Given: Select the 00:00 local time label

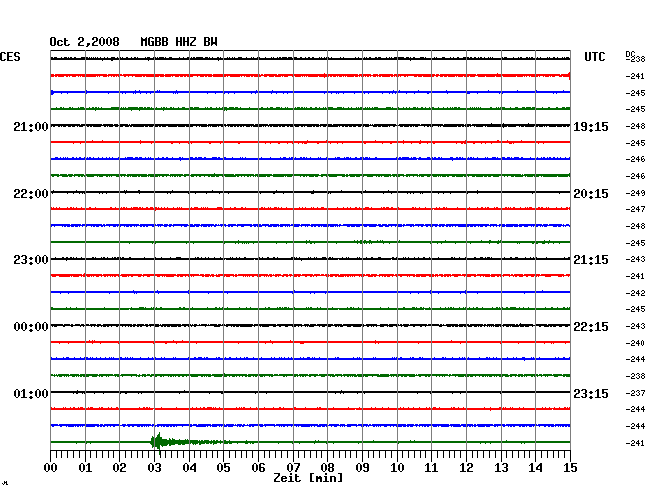Looking at the screenshot, I should [31, 327].
